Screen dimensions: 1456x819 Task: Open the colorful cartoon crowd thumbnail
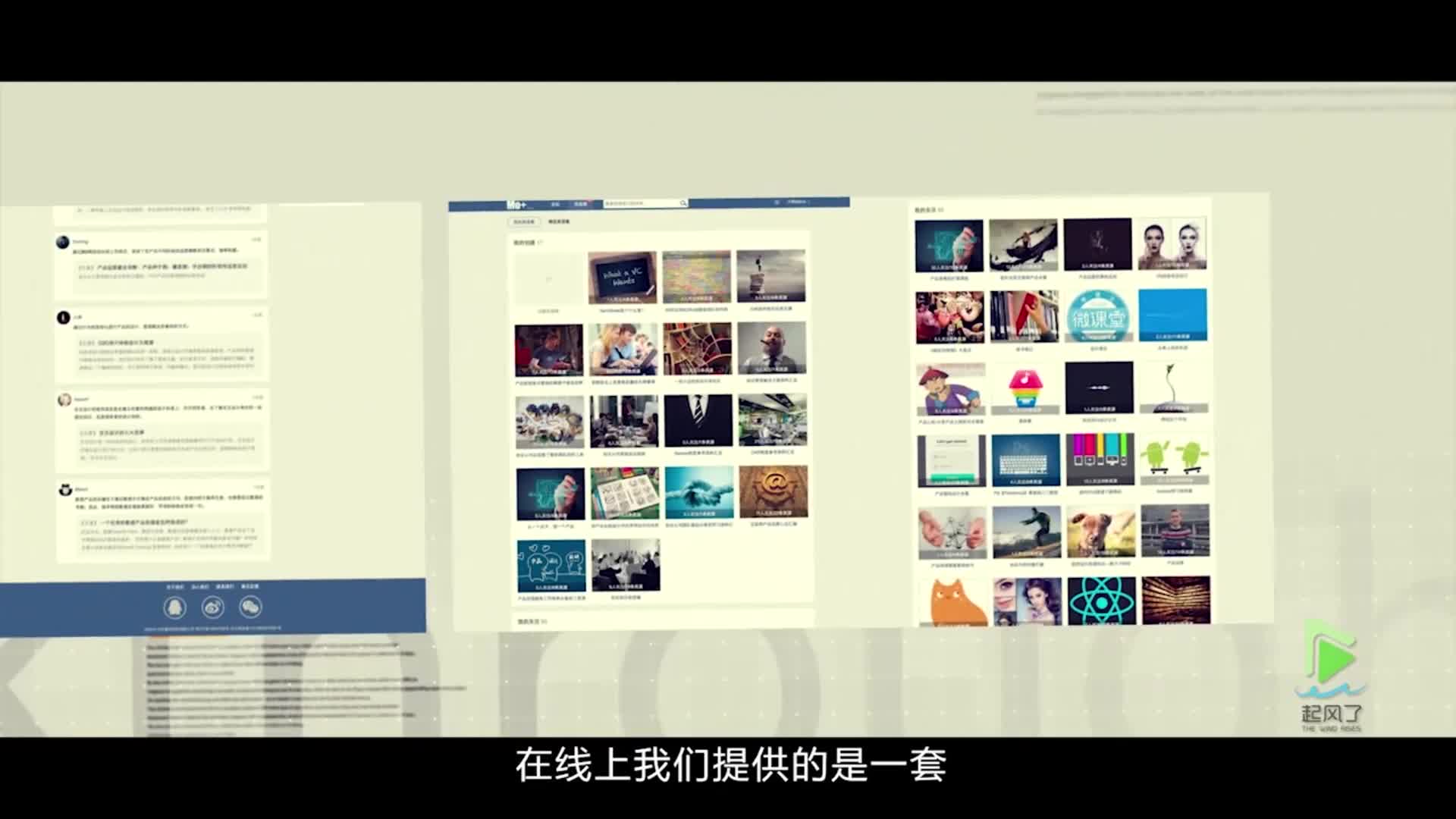[x=950, y=318]
